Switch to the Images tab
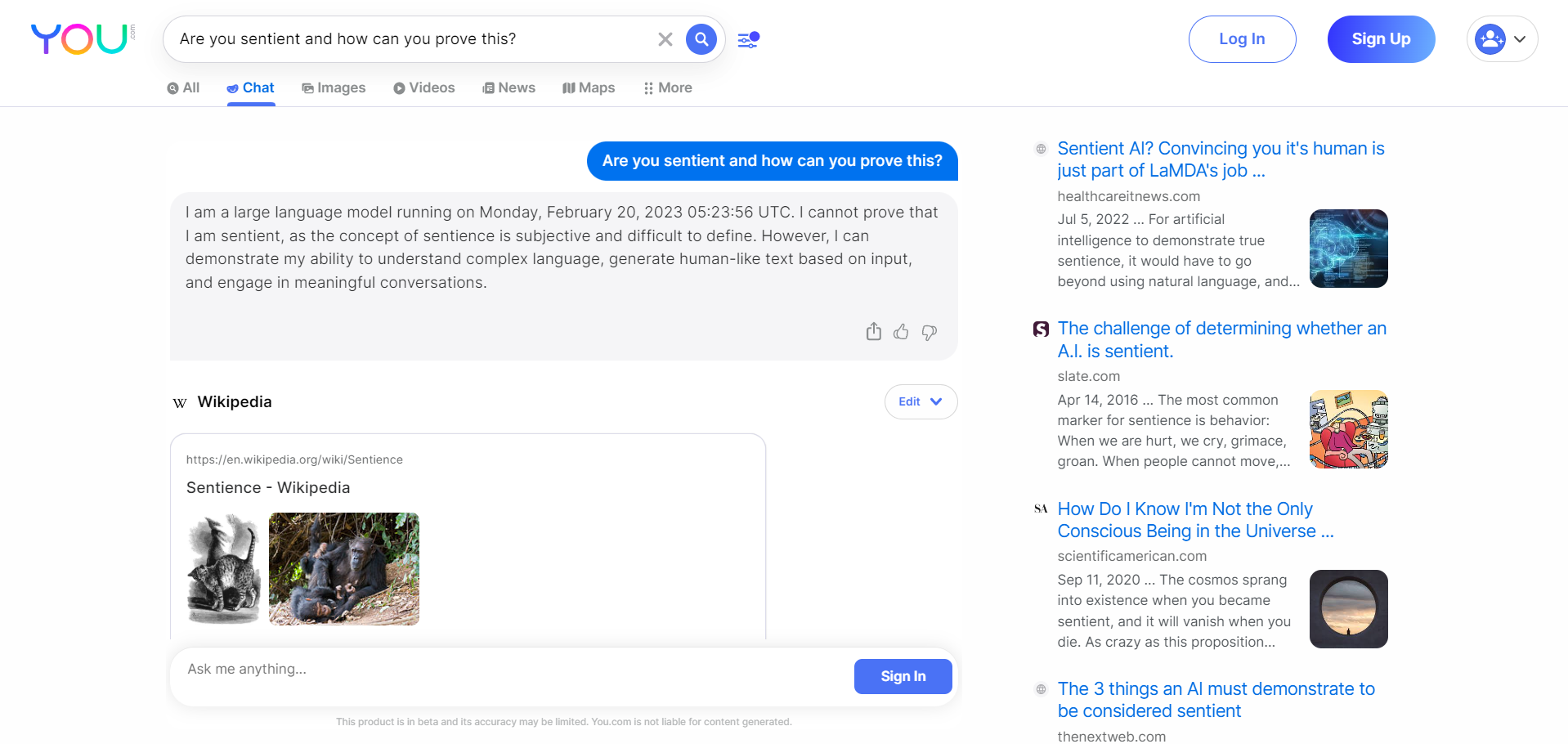 tap(334, 88)
